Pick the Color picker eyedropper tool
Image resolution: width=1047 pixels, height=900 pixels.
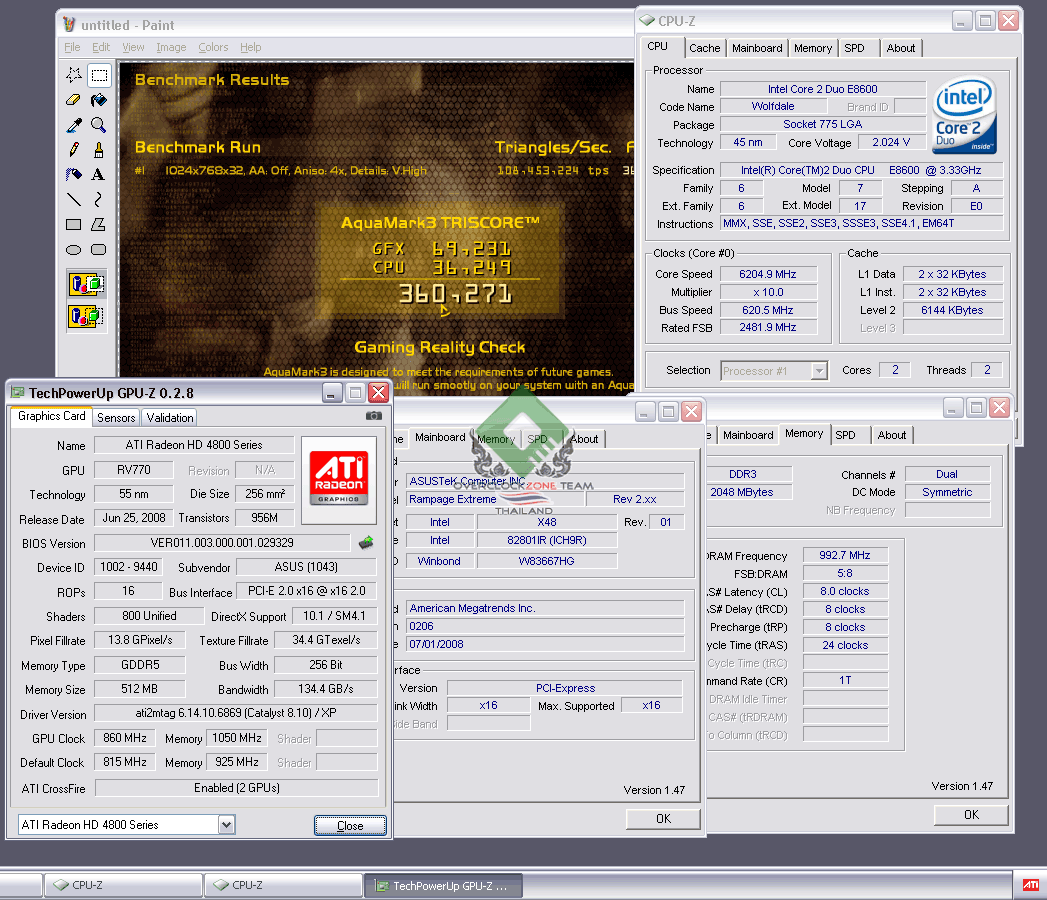coord(74,125)
